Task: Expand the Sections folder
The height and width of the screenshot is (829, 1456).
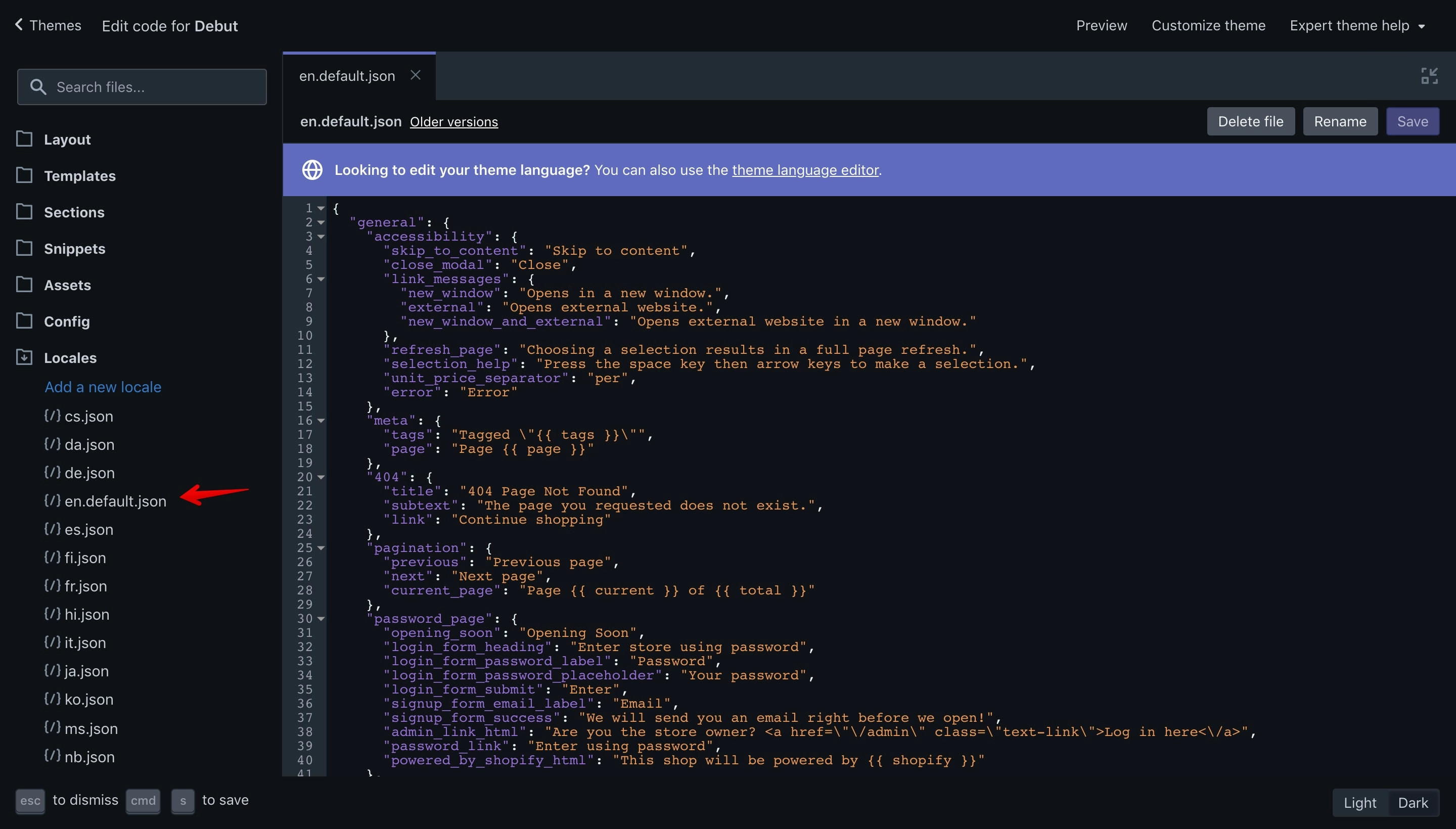Action: 74,212
